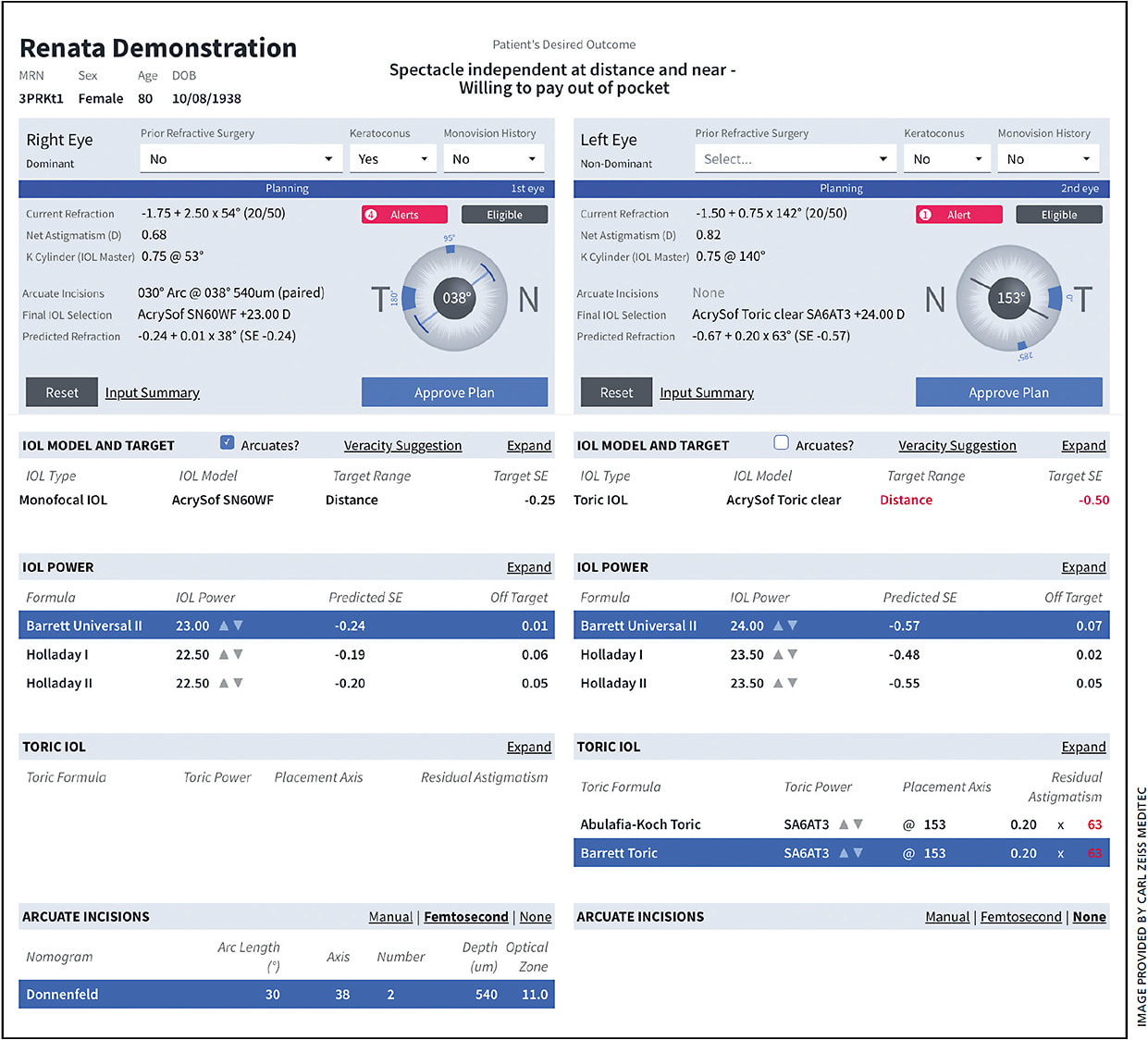Screen dimensions: 1148x1040
Task: Expand left eye Toric IOL section
Action: point(1083,747)
